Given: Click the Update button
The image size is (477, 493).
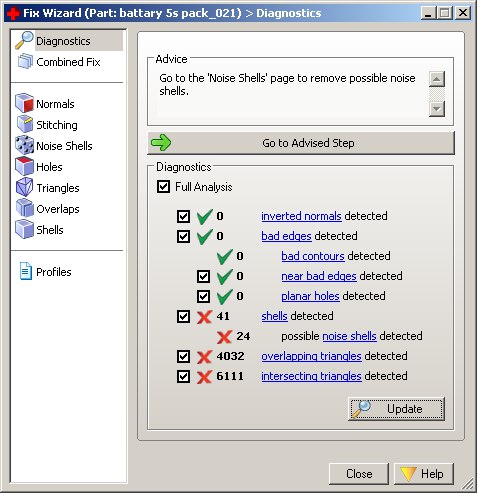Looking at the screenshot, I should tap(396, 409).
